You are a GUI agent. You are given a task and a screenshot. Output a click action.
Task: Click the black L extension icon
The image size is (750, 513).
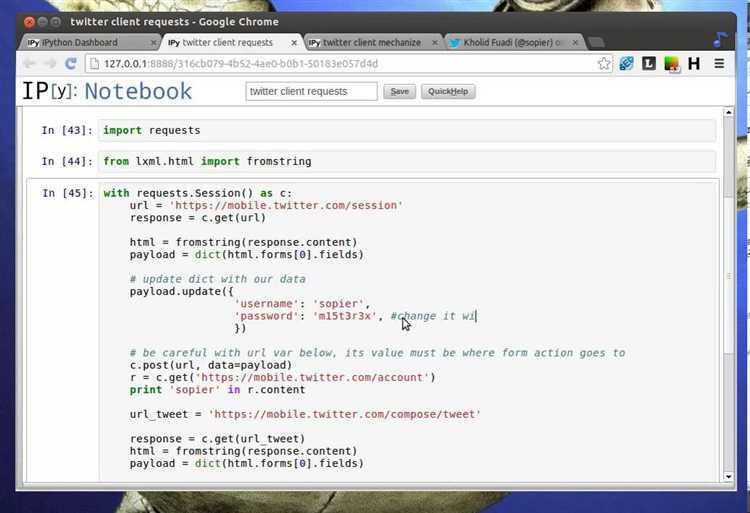(649, 64)
